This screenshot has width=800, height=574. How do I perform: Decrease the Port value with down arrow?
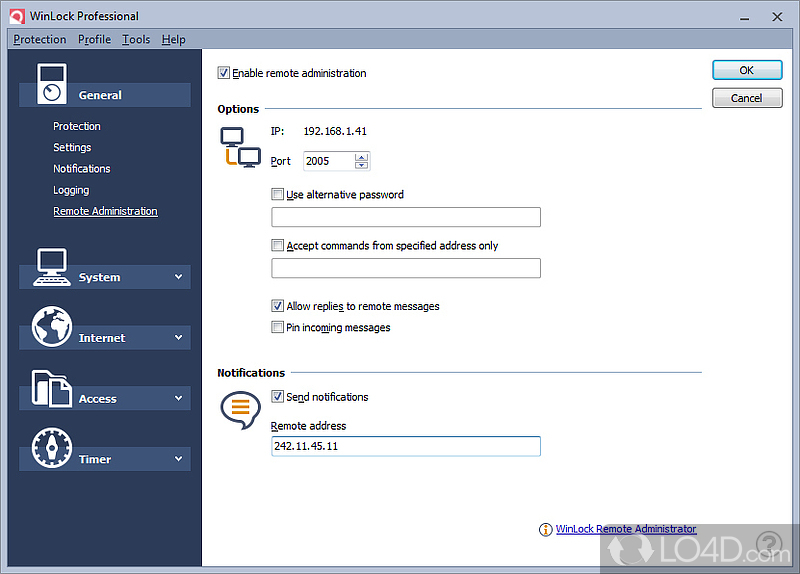(361, 165)
